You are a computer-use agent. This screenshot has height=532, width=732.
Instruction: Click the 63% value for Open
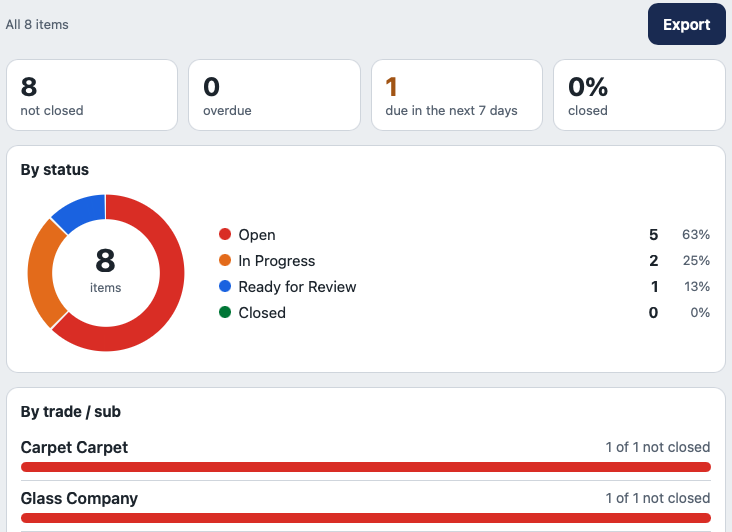coord(696,234)
